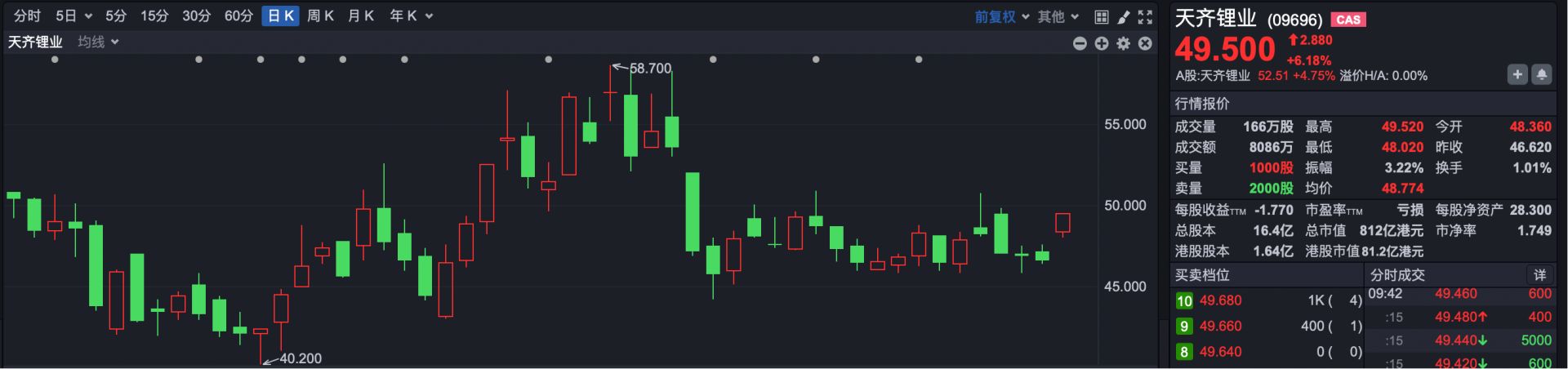Open the 均线 moving average dropdown
Viewport: 1568px width, 369px height.
[98, 42]
